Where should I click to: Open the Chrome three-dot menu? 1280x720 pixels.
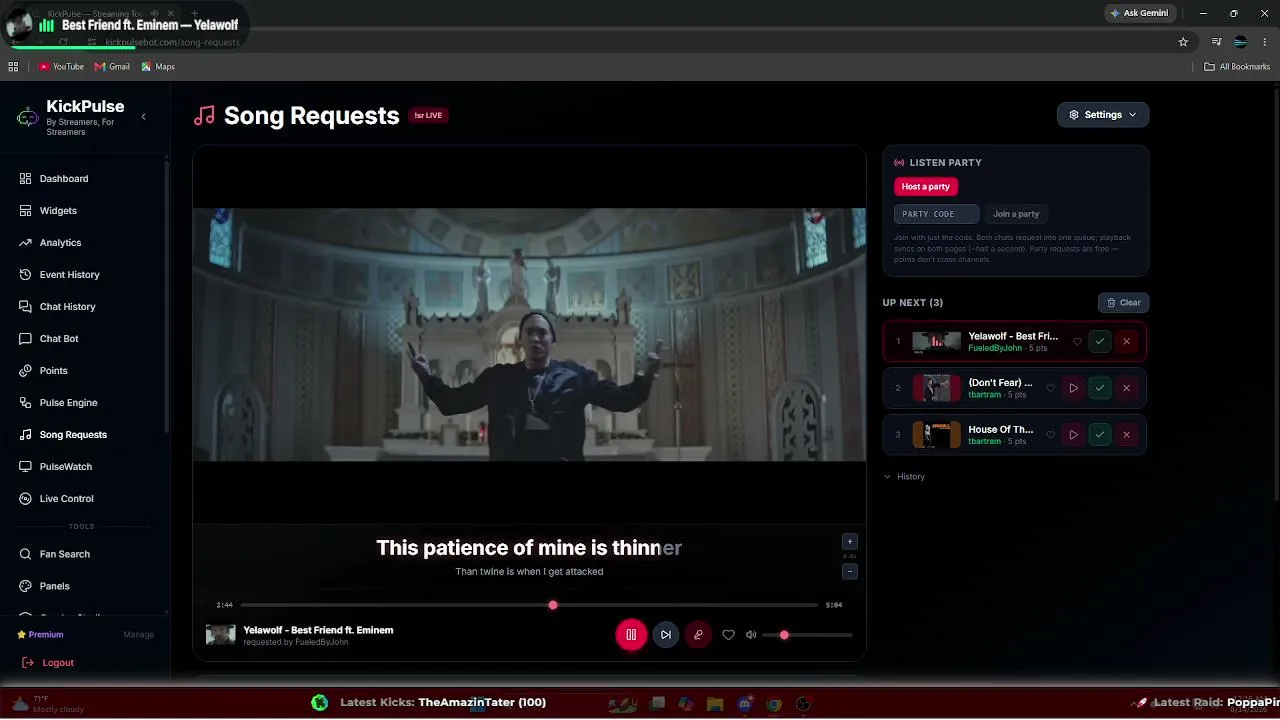1265,42
